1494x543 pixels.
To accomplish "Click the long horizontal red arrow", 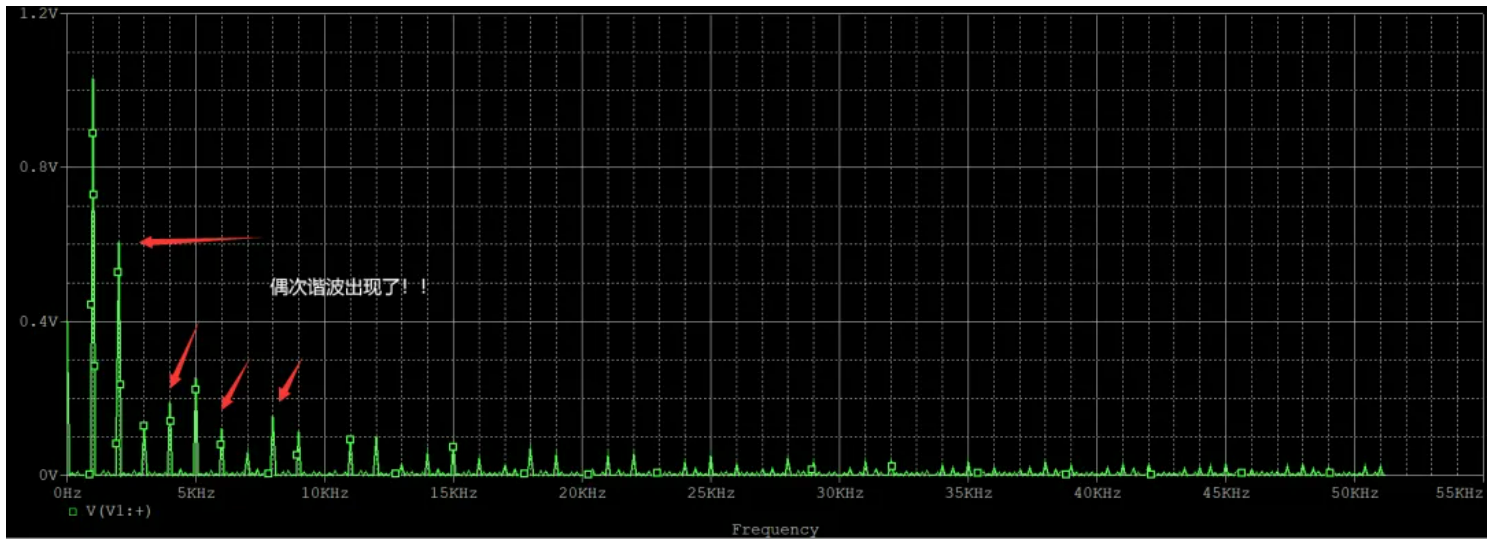I will pyautogui.click(x=200, y=240).
